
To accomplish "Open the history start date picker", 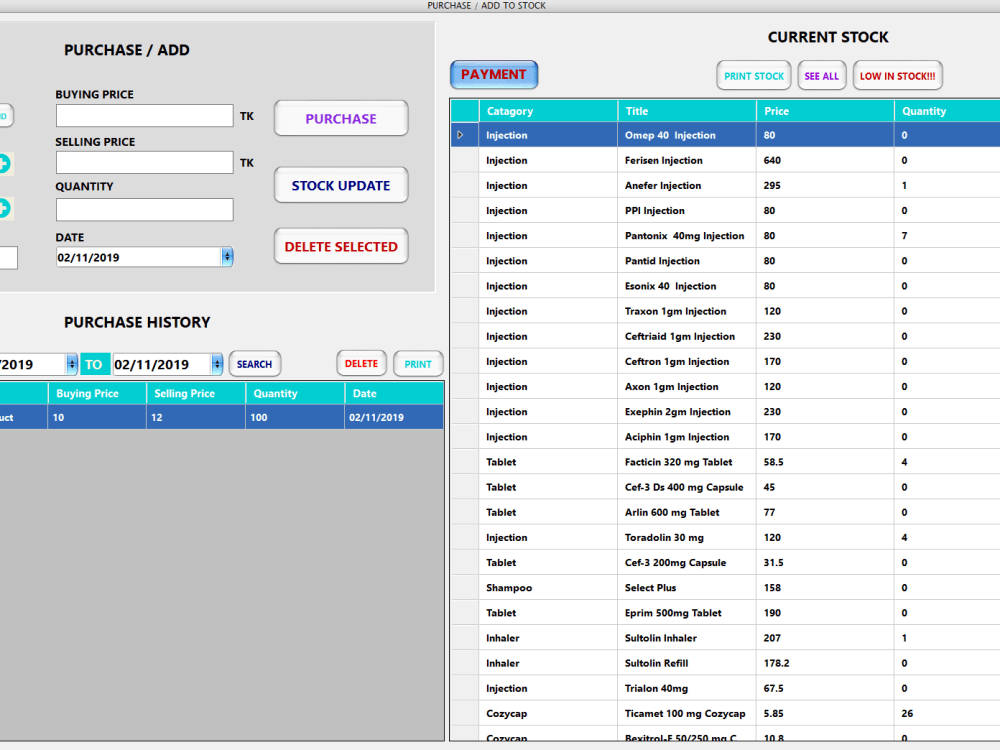I will coord(71,364).
